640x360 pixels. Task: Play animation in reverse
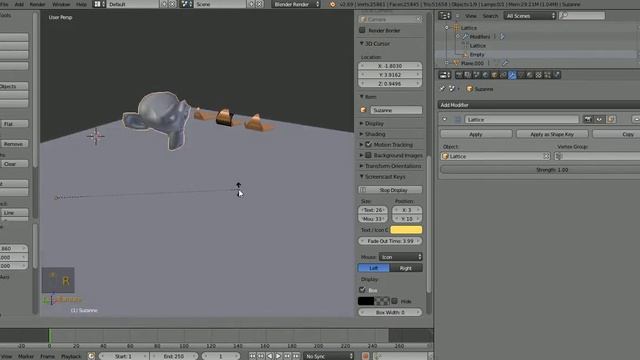(x=270, y=356)
